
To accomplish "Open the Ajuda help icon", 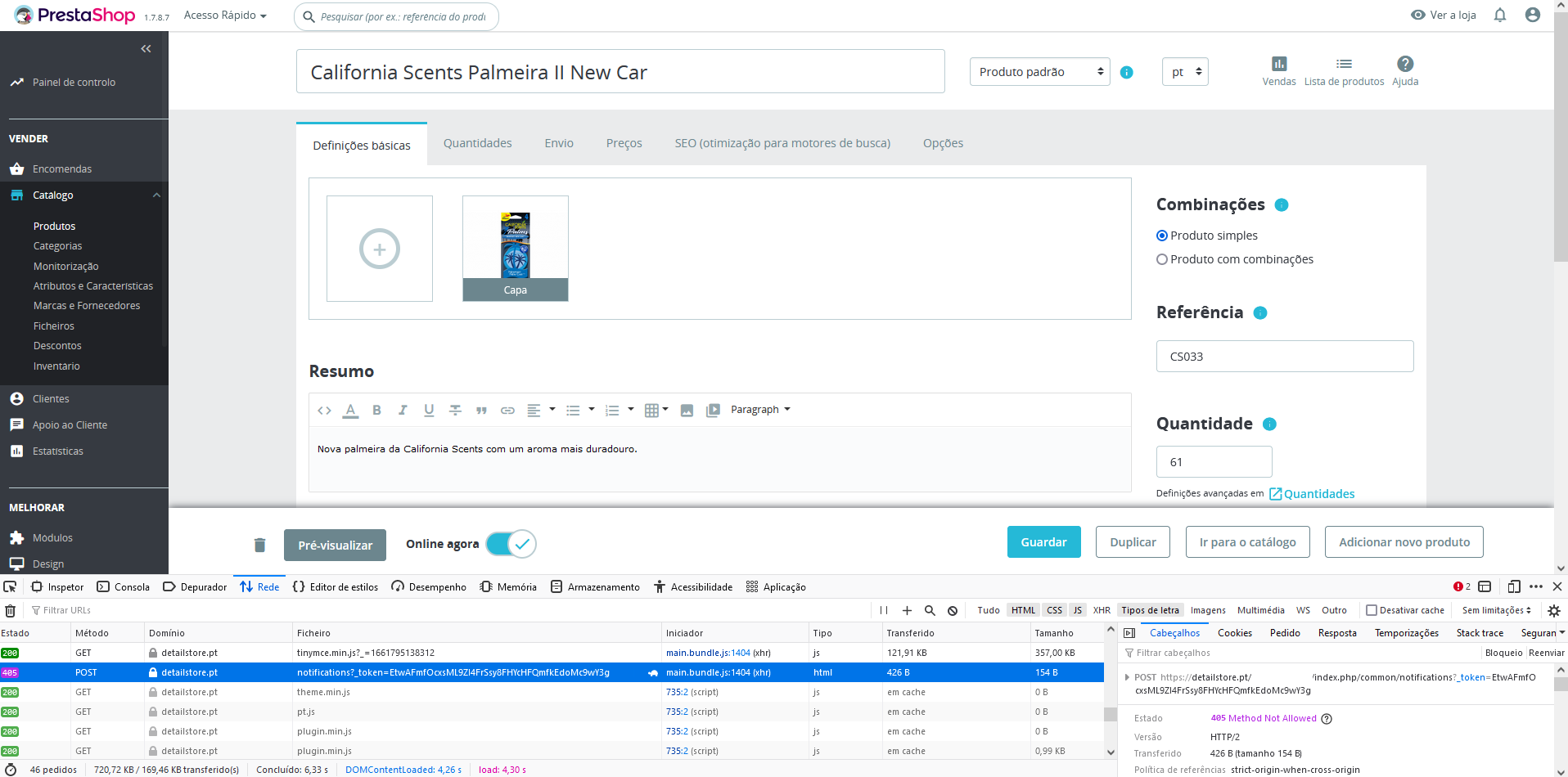I will click(x=1405, y=71).
